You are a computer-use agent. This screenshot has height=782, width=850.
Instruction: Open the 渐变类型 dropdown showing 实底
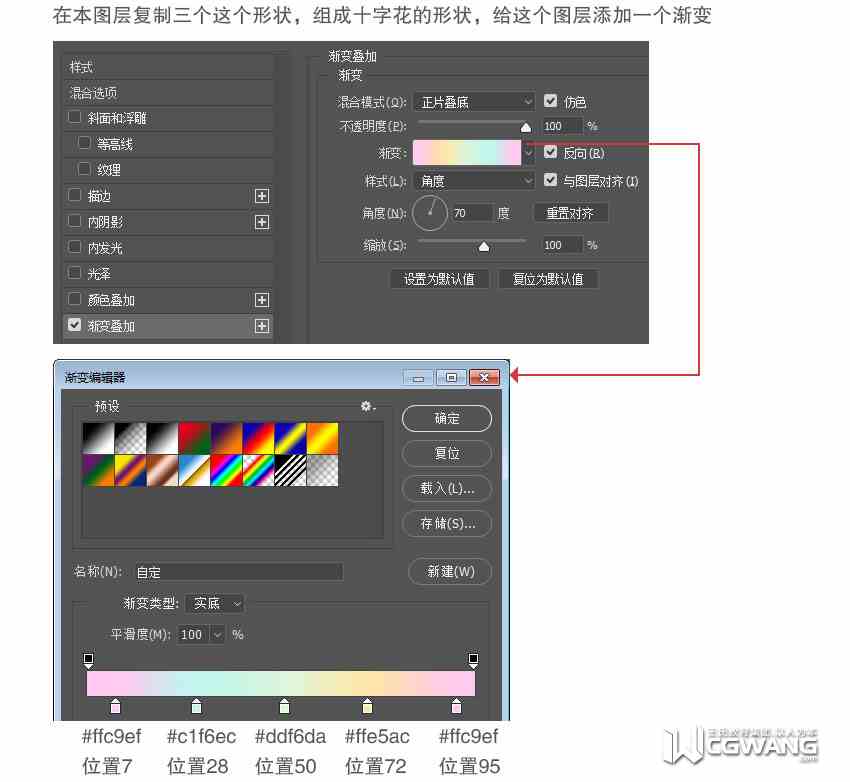click(x=215, y=604)
